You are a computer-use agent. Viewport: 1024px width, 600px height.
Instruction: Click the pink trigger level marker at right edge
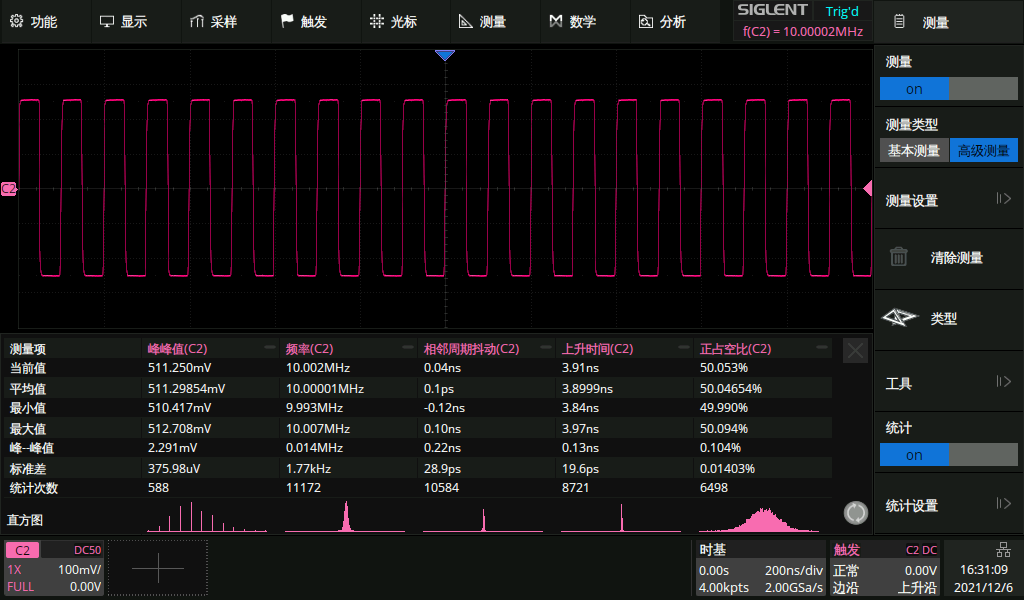867,188
